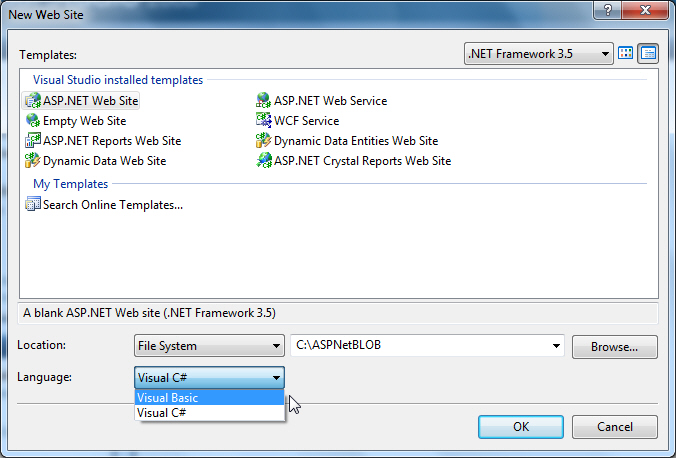The width and height of the screenshot is (676, 458).
Task: Pick the ASP.NET Reports Web Site icon
Action: tap(32, 141)
